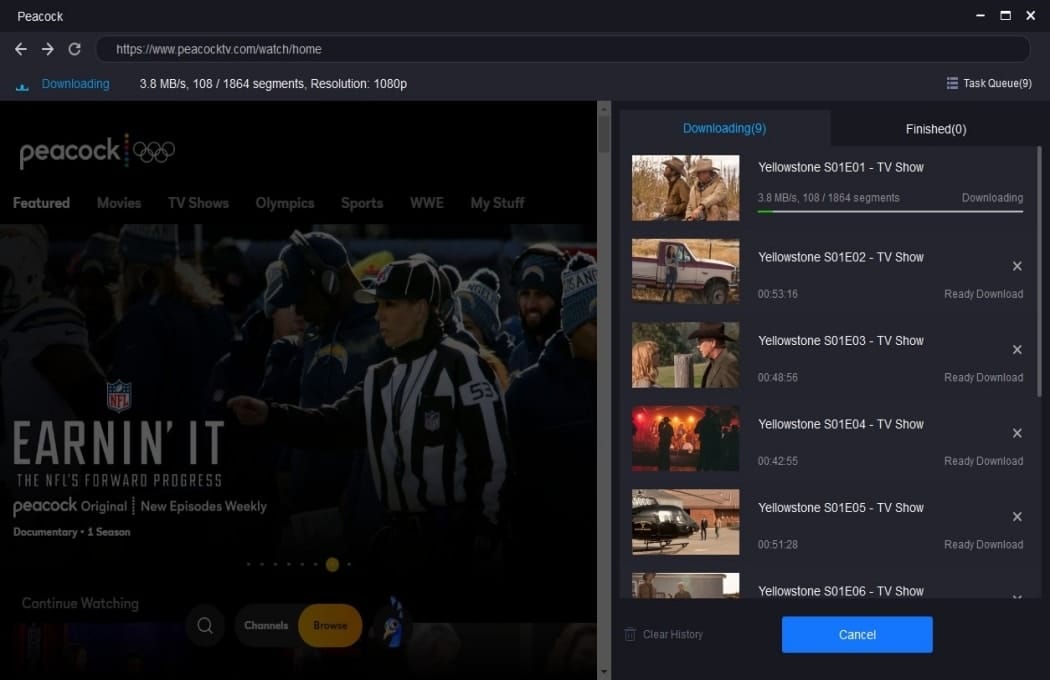
Task: Go back with the browser back arrow
Action: point(21,49)
